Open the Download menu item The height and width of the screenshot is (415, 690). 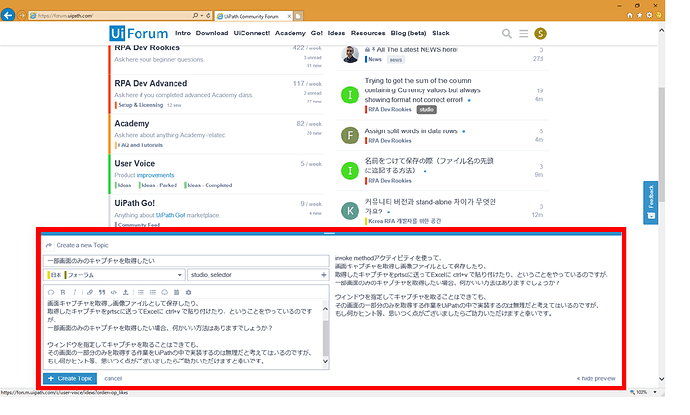click(212, 33)
